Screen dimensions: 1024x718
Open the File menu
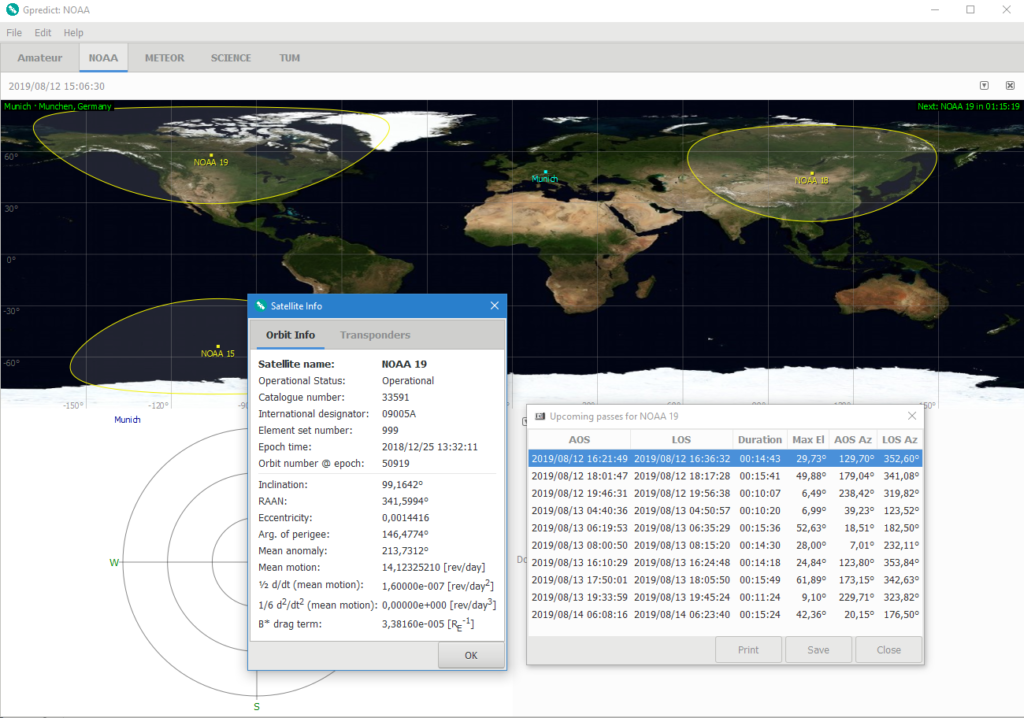14,33
